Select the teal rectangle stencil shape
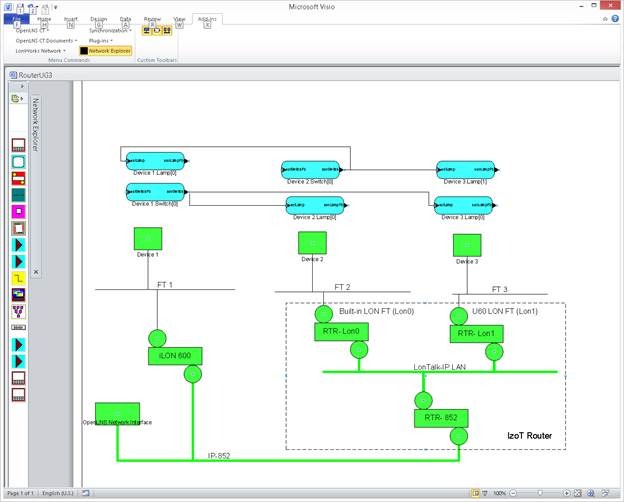Screen dimensions: 624x502 [x=18, y=195]
